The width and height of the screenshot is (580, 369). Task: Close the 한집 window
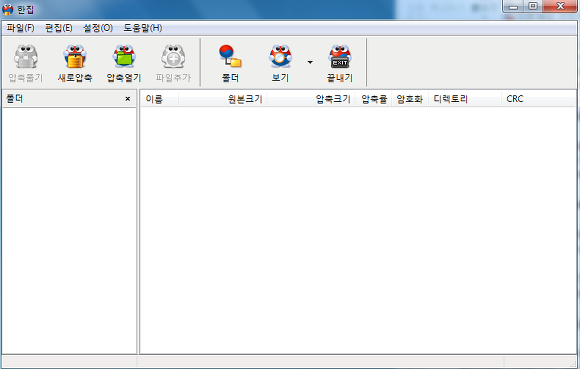coord(560,6)
